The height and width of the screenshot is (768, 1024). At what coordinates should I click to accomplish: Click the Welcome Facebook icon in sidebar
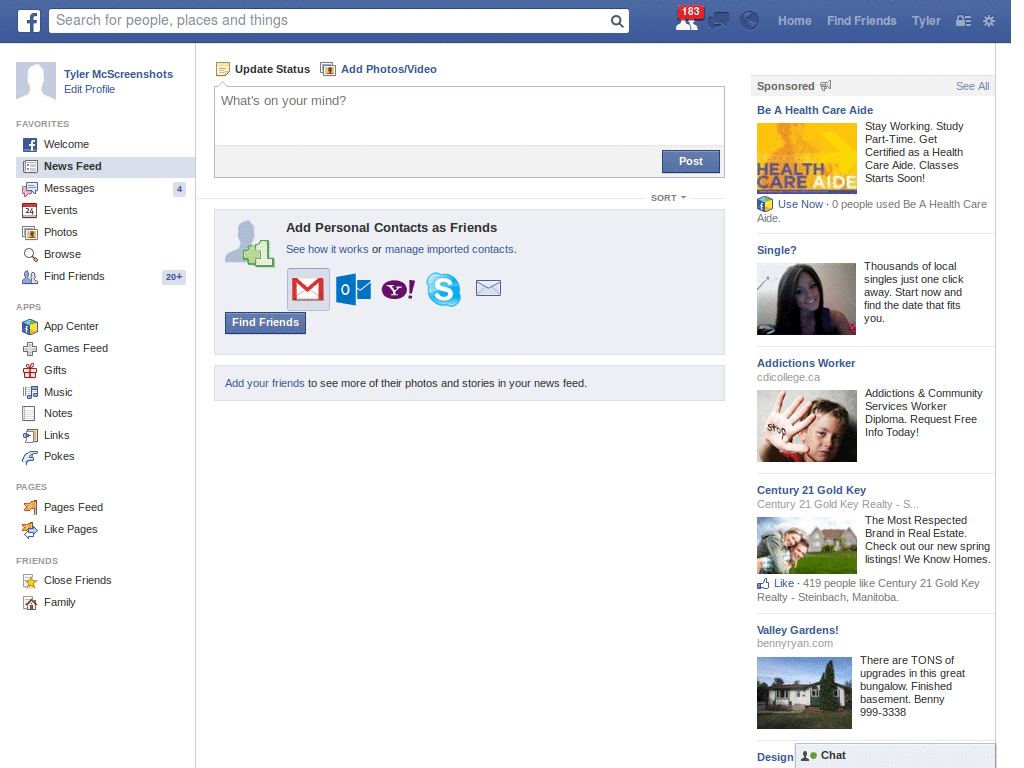[30, 145]
